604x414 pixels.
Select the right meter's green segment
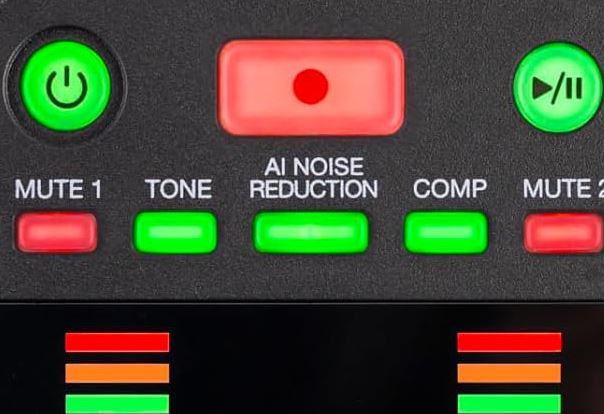click(x=509, y=404)
